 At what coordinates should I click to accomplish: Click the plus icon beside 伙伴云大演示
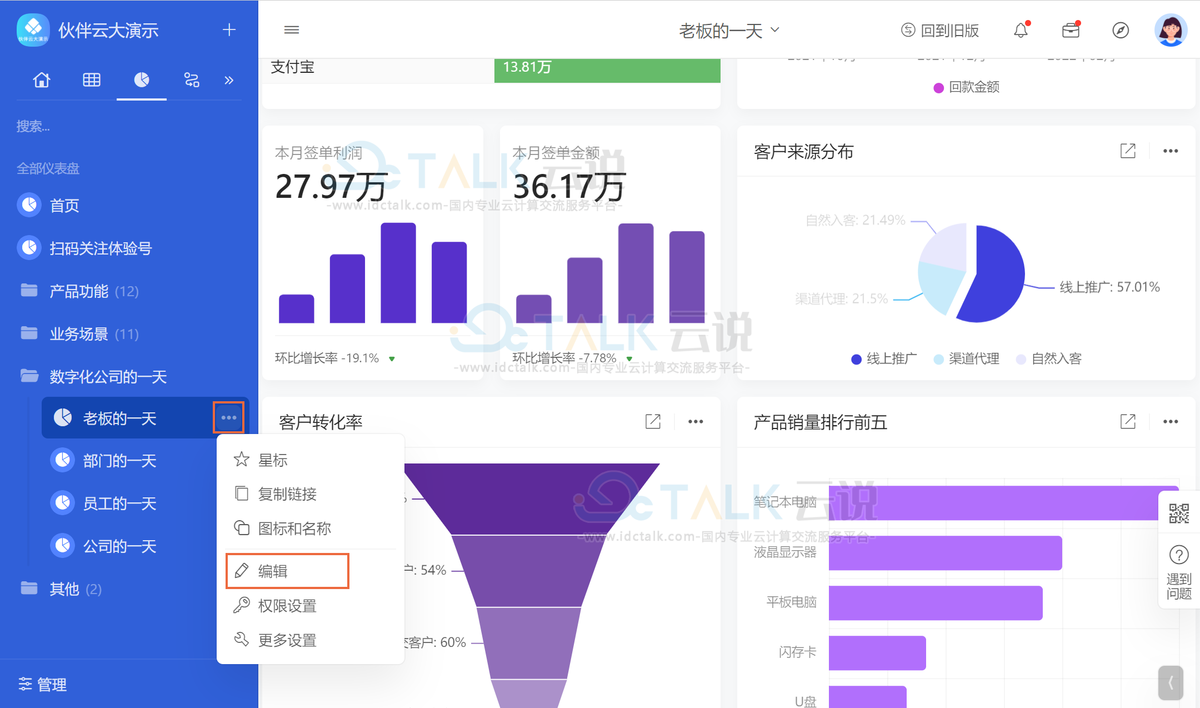[229, 30]
